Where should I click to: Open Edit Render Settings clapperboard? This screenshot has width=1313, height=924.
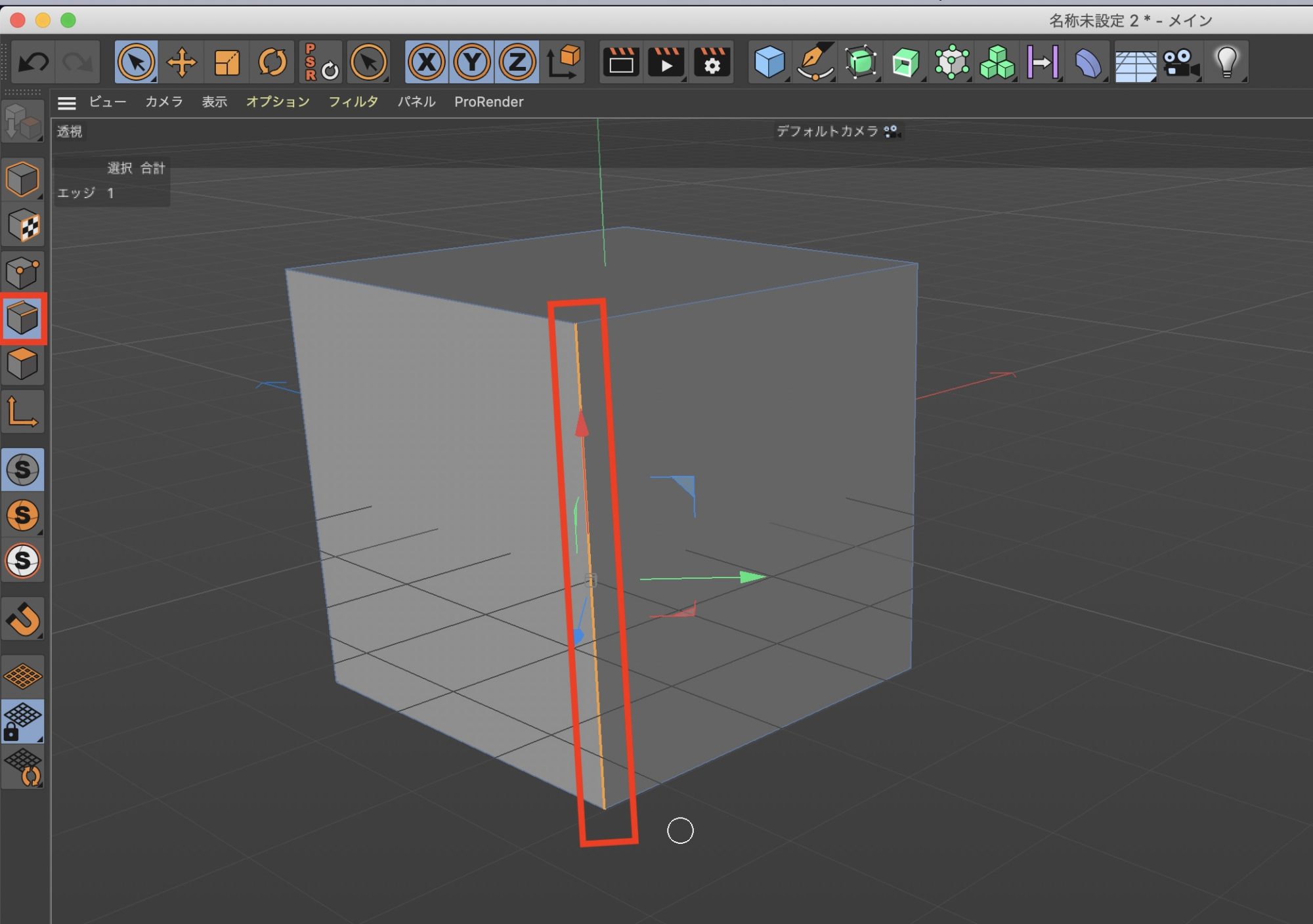[x=712, y=63]
